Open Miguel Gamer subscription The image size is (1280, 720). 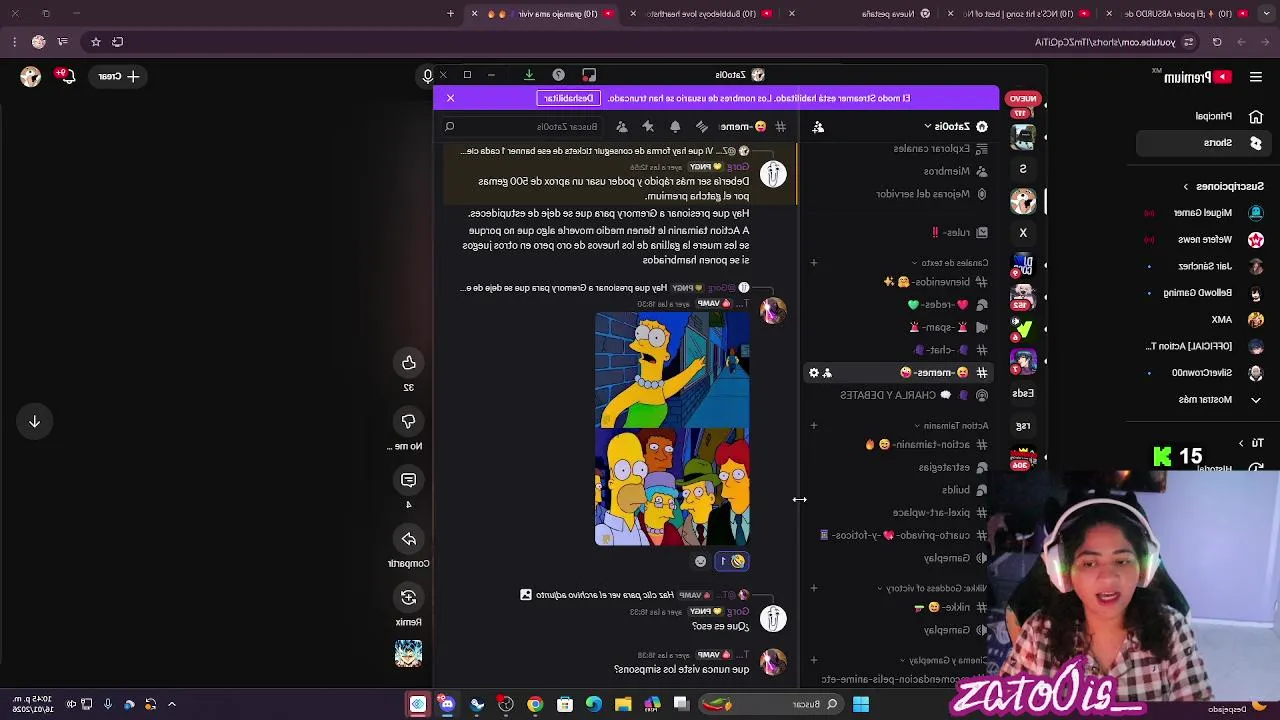(x=1203, y=213)
